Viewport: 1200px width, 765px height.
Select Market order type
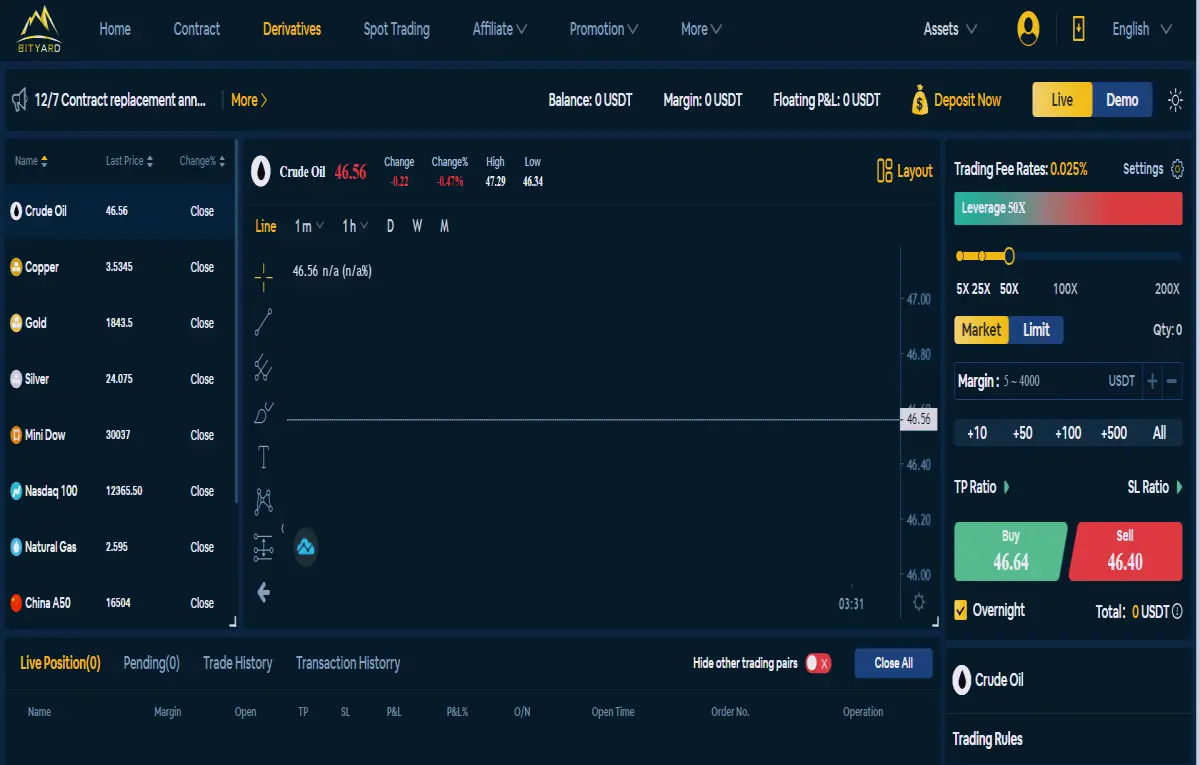(x=981, y=330)
